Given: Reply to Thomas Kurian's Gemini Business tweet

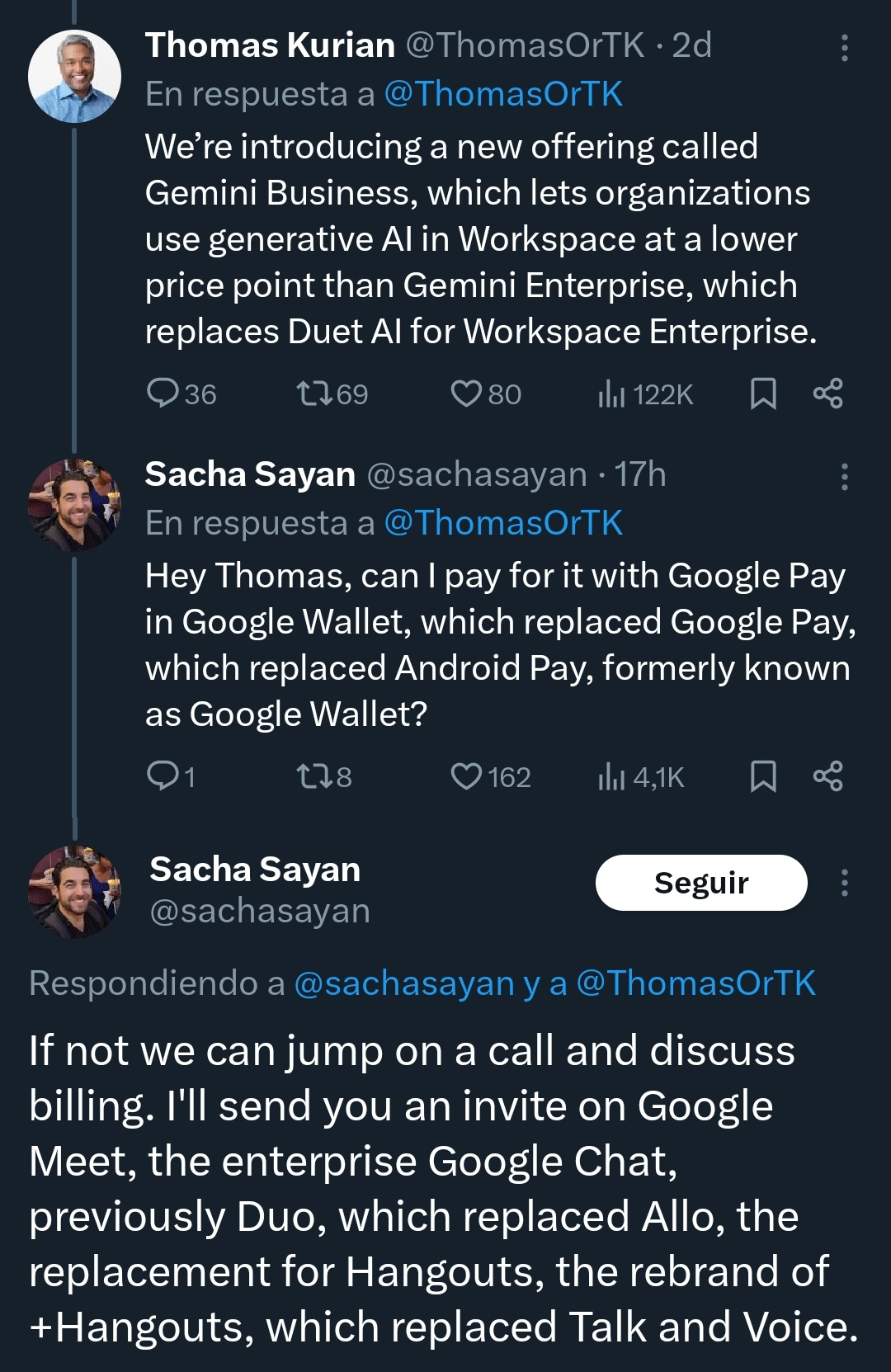Looking at the screenshot, I should click(x=163, y=394).
